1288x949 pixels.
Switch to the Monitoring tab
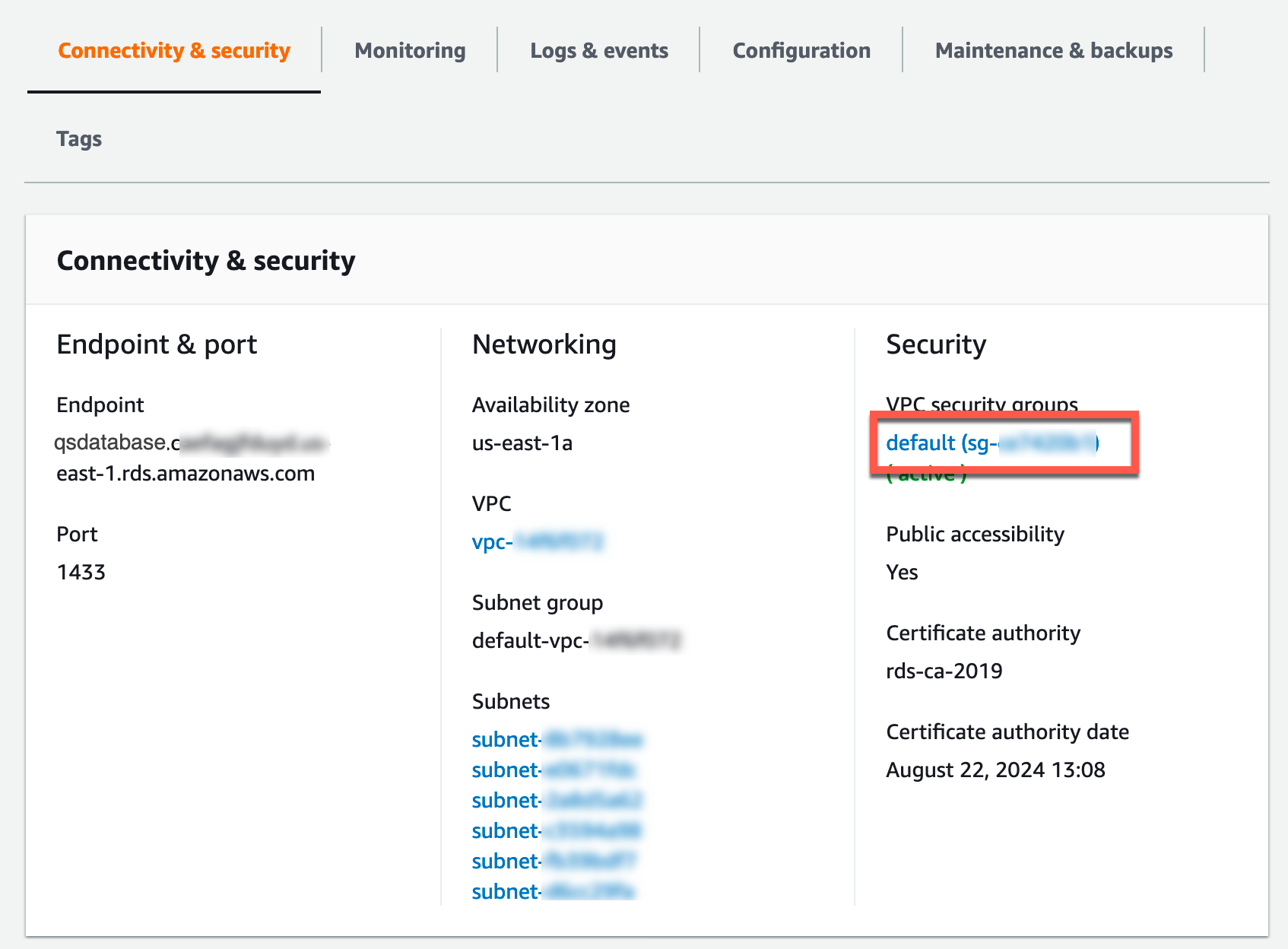click(x=410, y=51)
